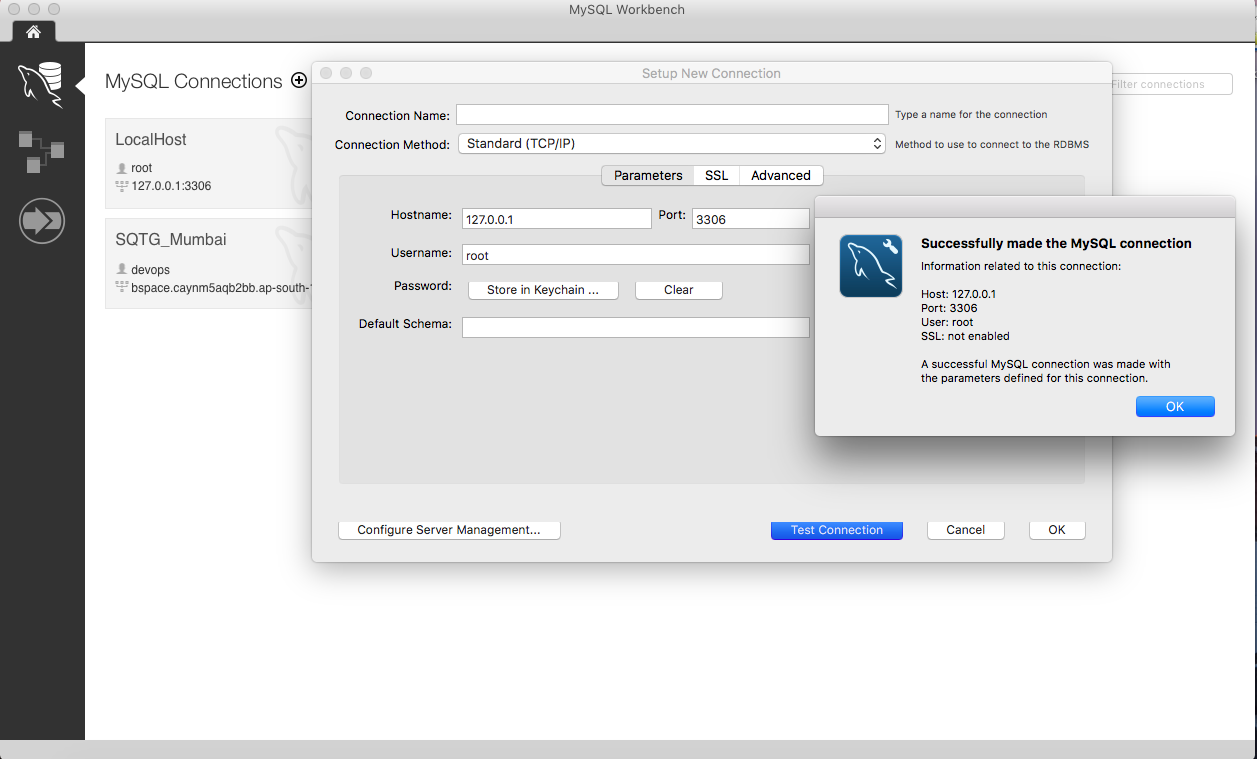
Task: Open the Connection Method dropdown
Action: click(672, 144)
